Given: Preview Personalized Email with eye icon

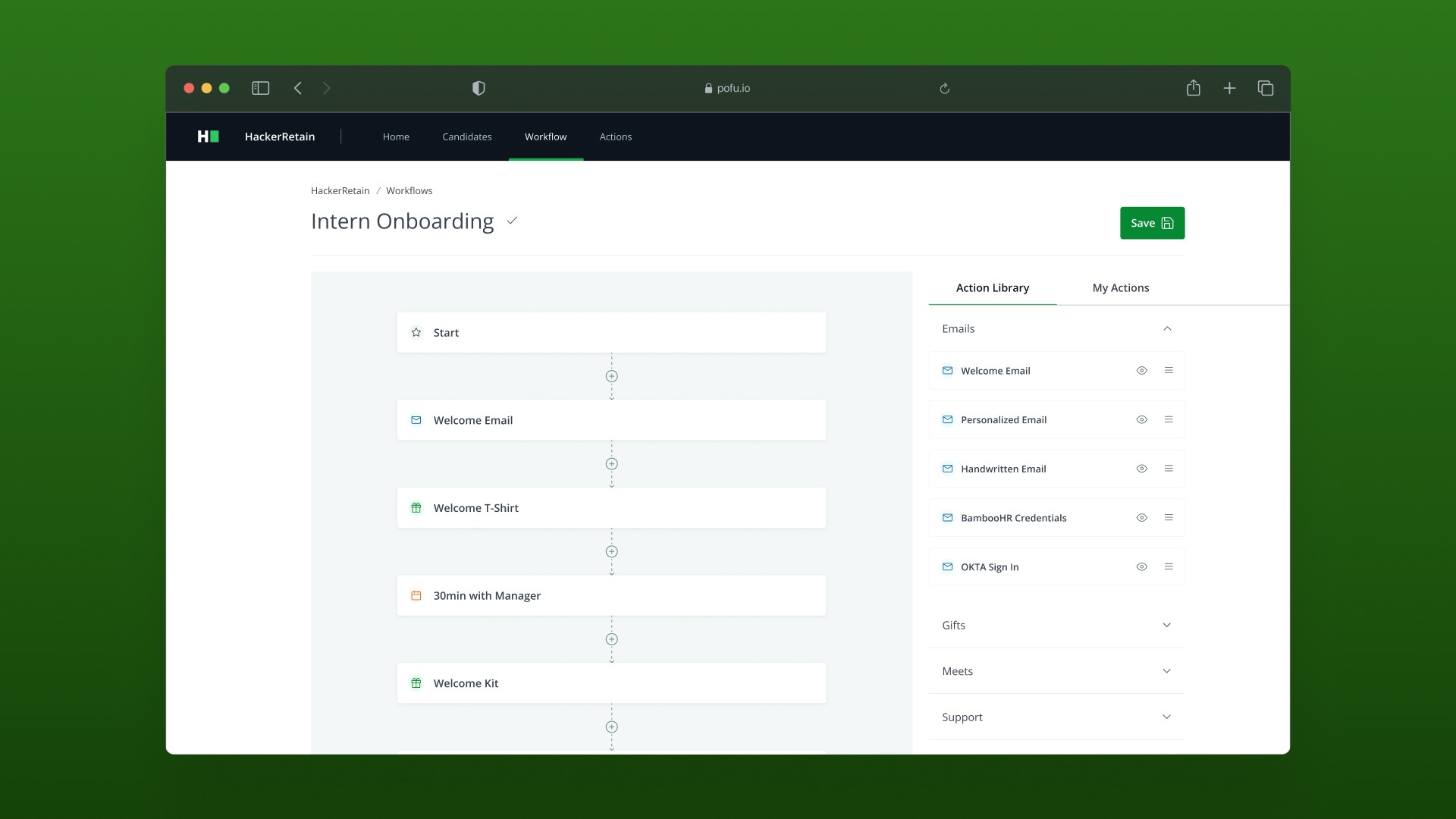Looking at the screenshot, I should (x=1141, y=419).
